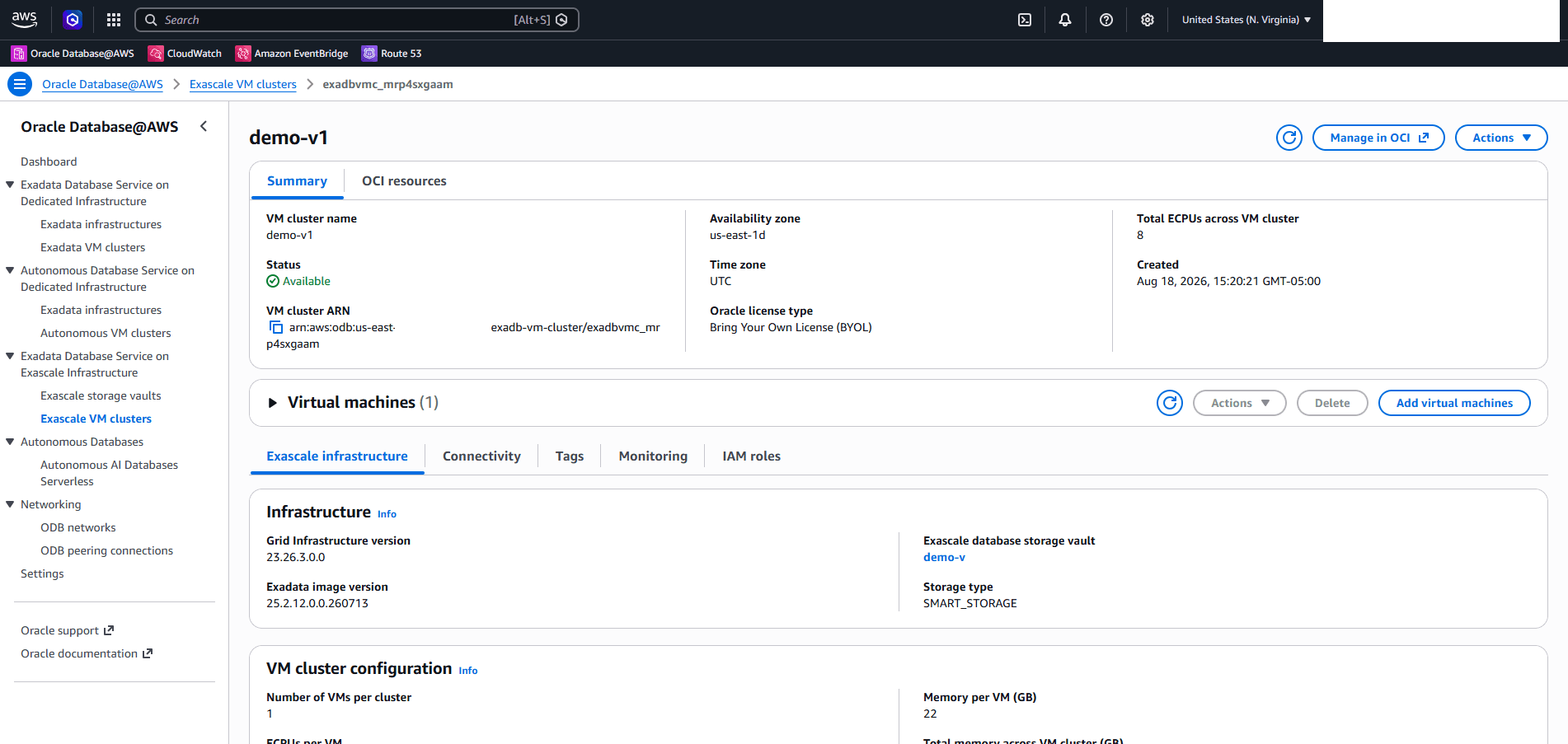Copy the VM cluster ARN

(x=275, y=327)
